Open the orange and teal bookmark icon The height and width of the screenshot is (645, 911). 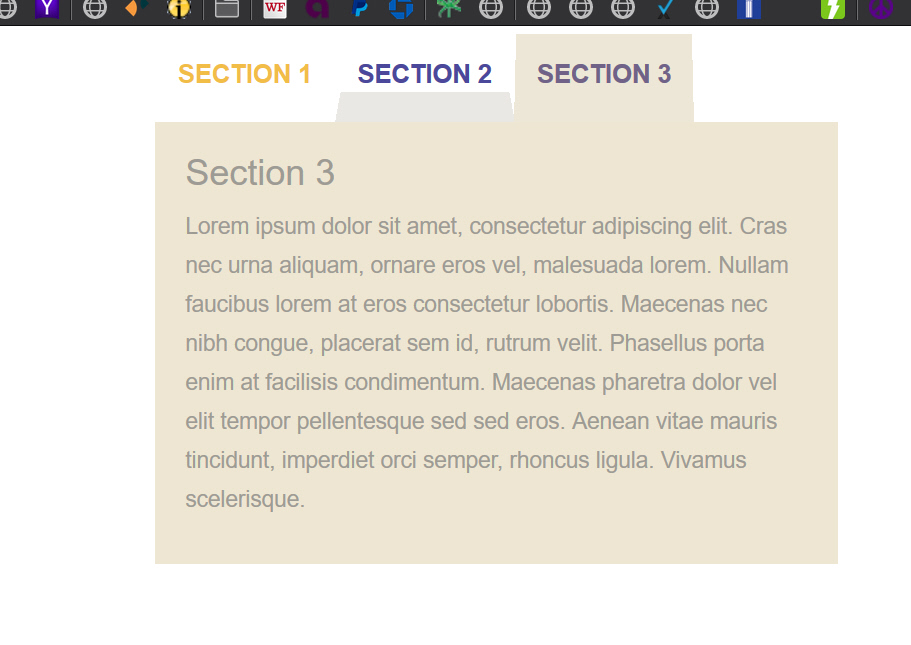pyautogui.click(x=137, y=9)
